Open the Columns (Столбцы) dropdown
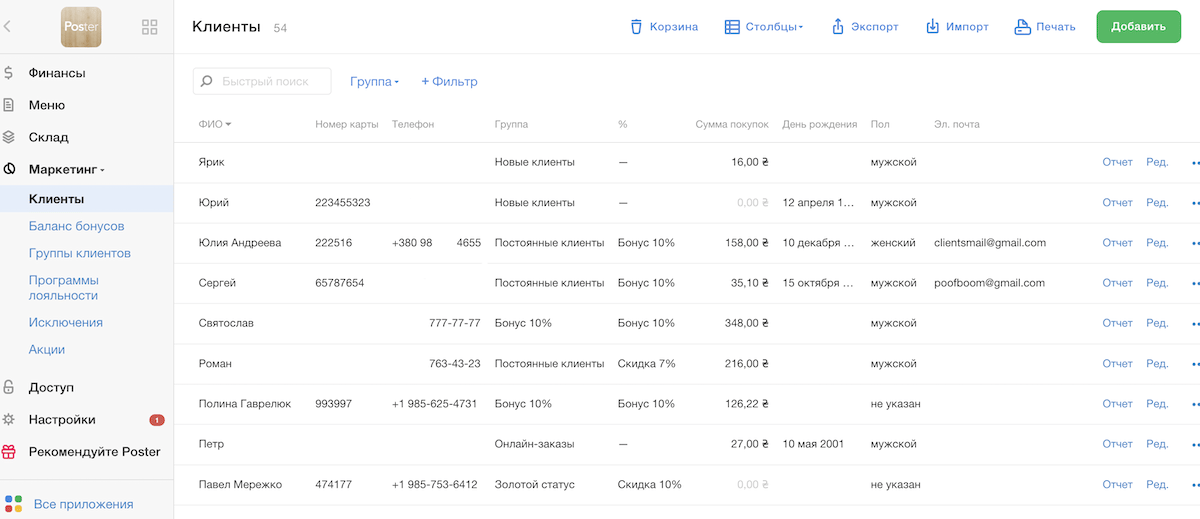 [765, 27]
